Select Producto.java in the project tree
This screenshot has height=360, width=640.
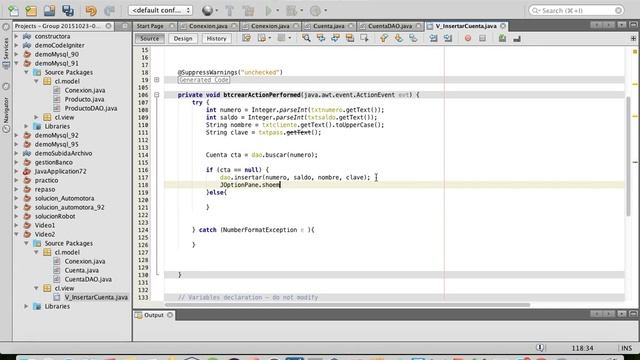(x=84, y=99)
